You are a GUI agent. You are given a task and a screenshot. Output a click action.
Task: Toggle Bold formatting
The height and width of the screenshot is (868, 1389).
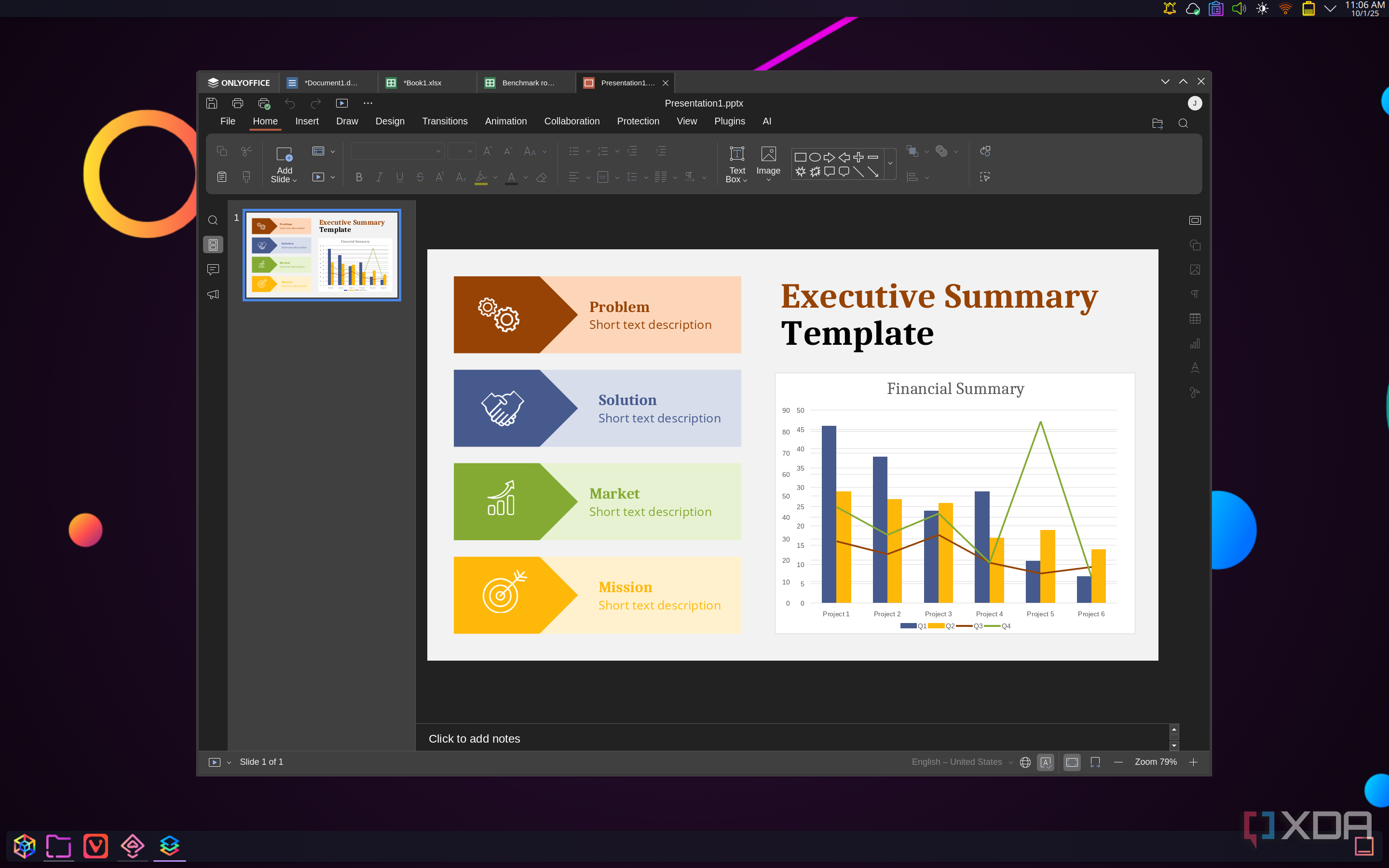coord(359,177)
